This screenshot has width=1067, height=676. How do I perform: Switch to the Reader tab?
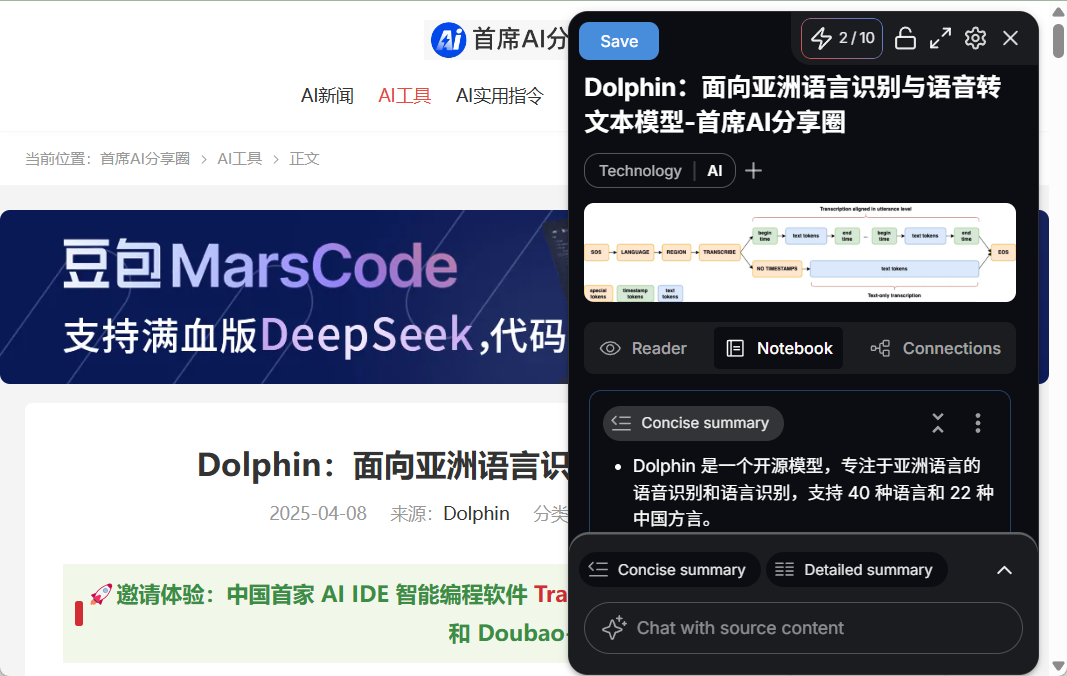tap(643, 349)
